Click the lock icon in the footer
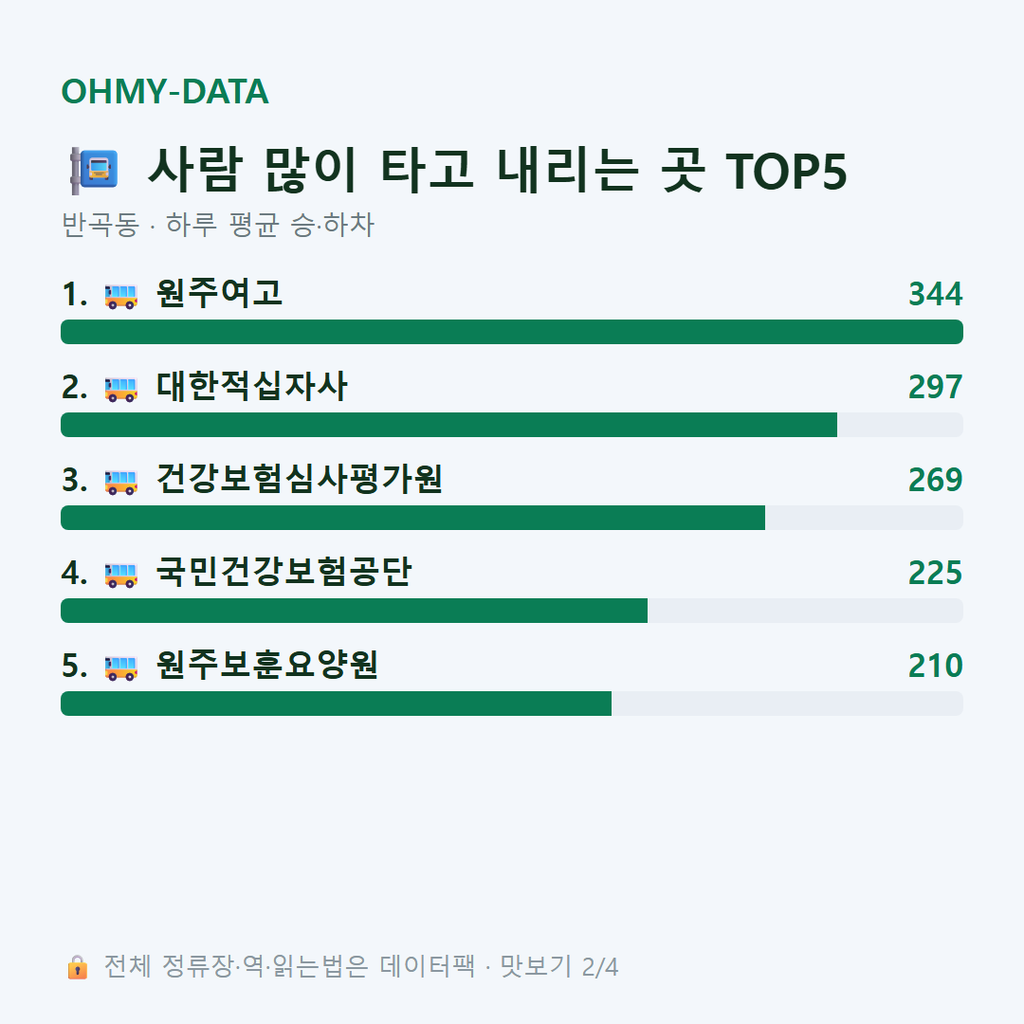Viewport: 1024px width, 1024px height. [77, 967]
